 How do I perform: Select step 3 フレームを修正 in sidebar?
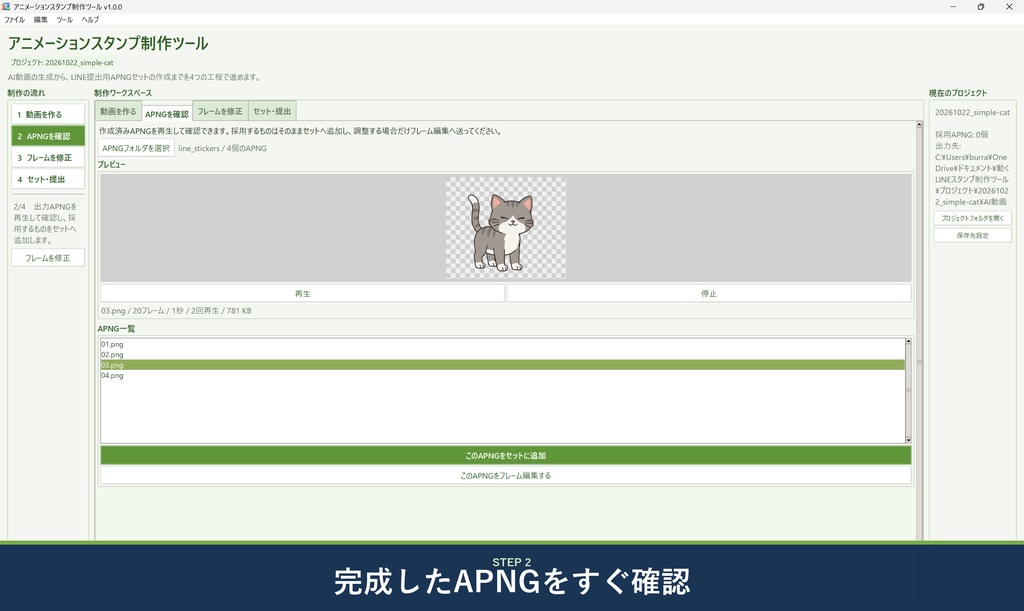[x=48, y=157]
